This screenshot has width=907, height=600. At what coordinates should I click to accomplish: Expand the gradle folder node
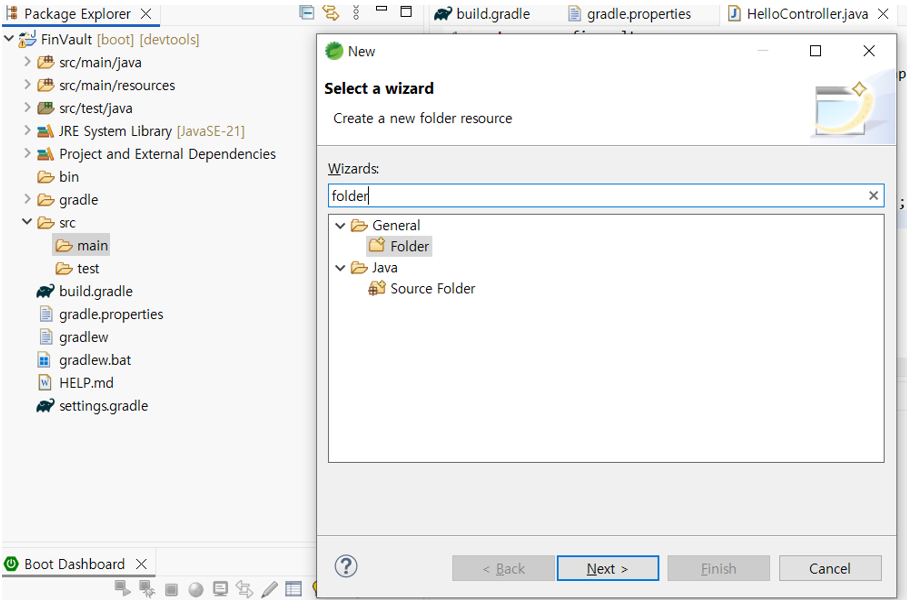pos(27,199)
